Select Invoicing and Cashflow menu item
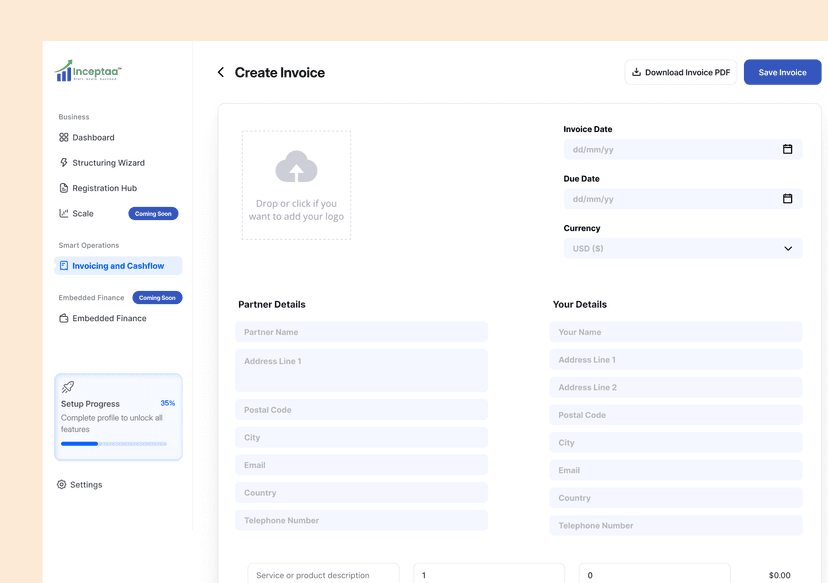 click(118, 266)
